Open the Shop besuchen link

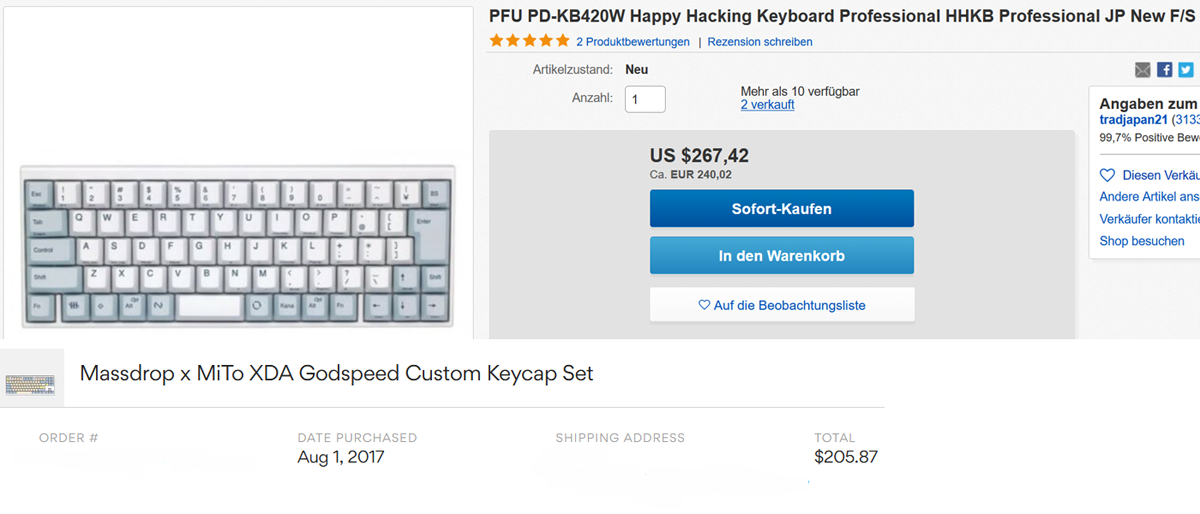pyautogui.click(x=1142, y=241)
